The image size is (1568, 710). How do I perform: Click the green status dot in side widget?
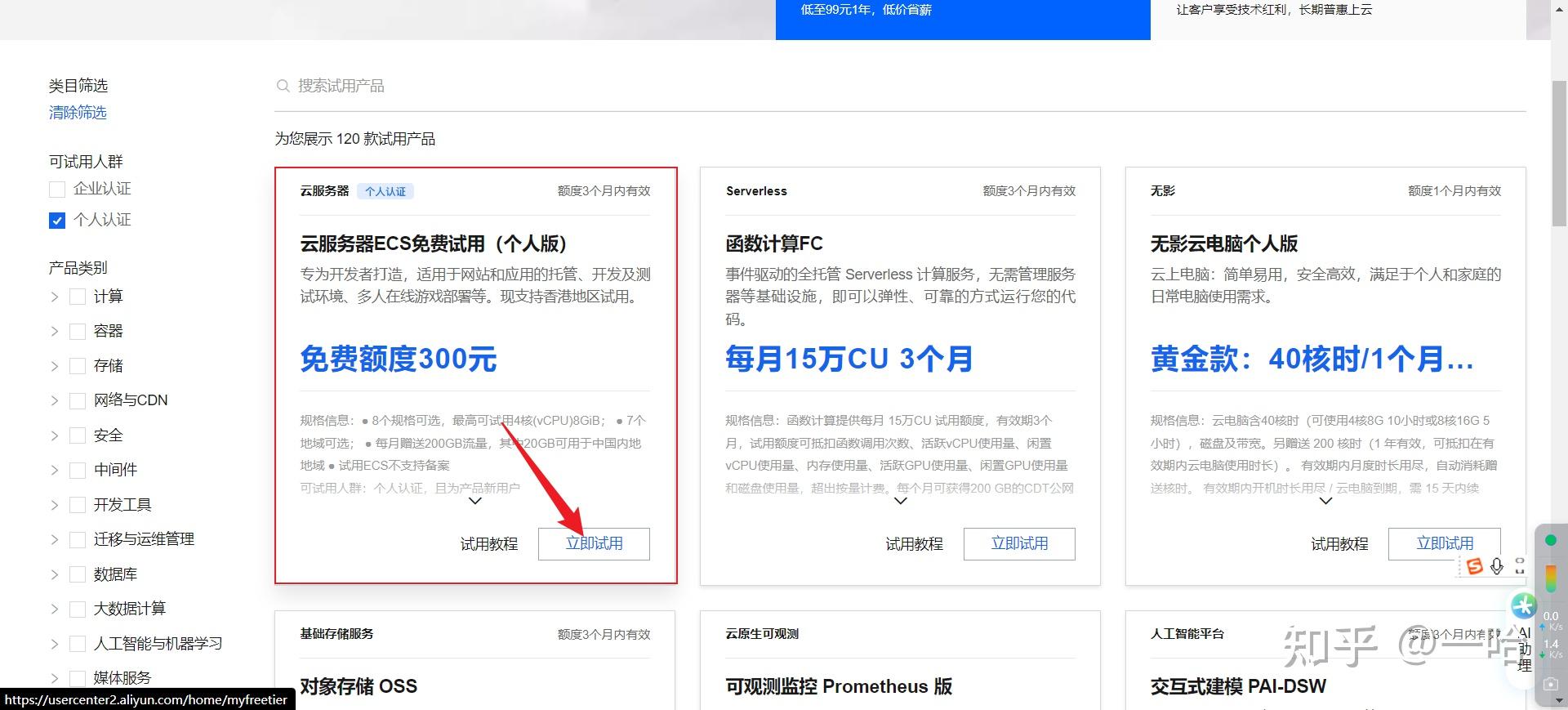pyautogui.click(x=1551, y=540)
